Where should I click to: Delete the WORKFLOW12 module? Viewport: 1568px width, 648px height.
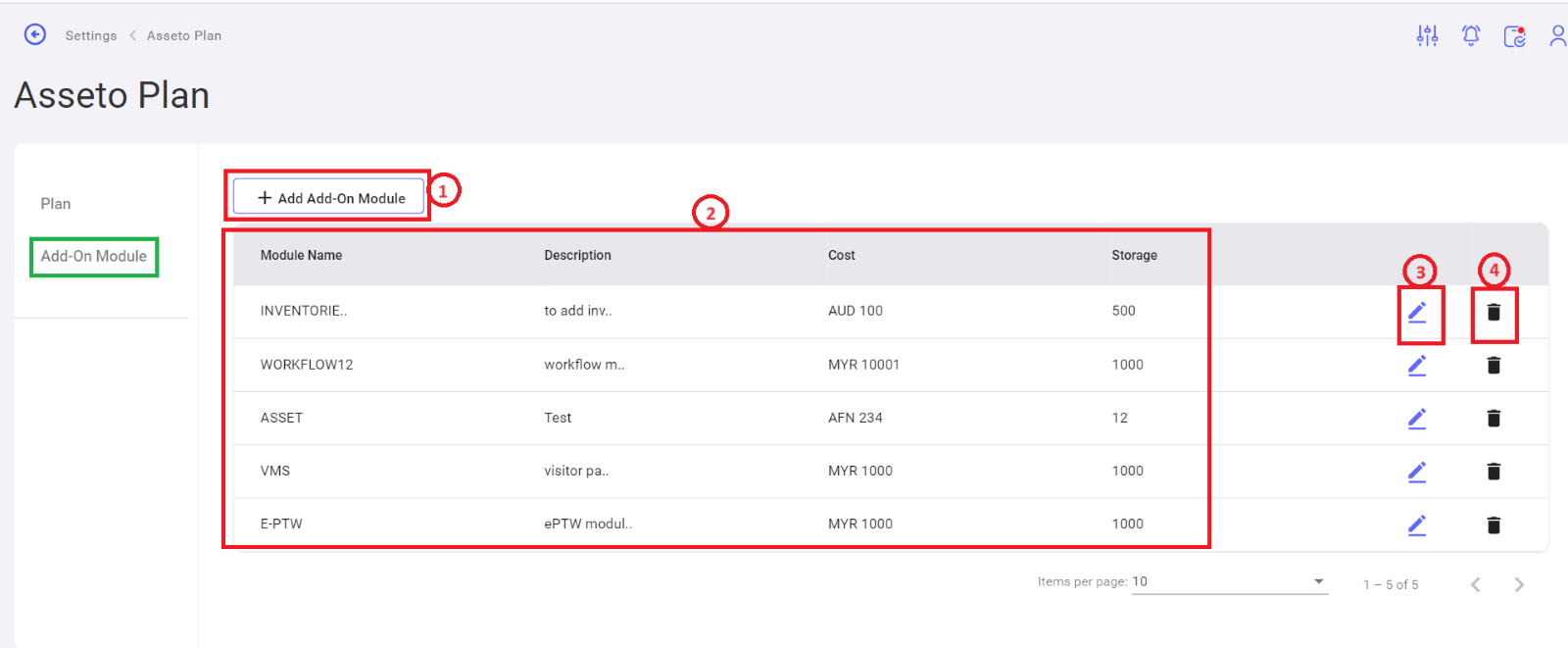pyautogui.click(x=1494, y=365)
